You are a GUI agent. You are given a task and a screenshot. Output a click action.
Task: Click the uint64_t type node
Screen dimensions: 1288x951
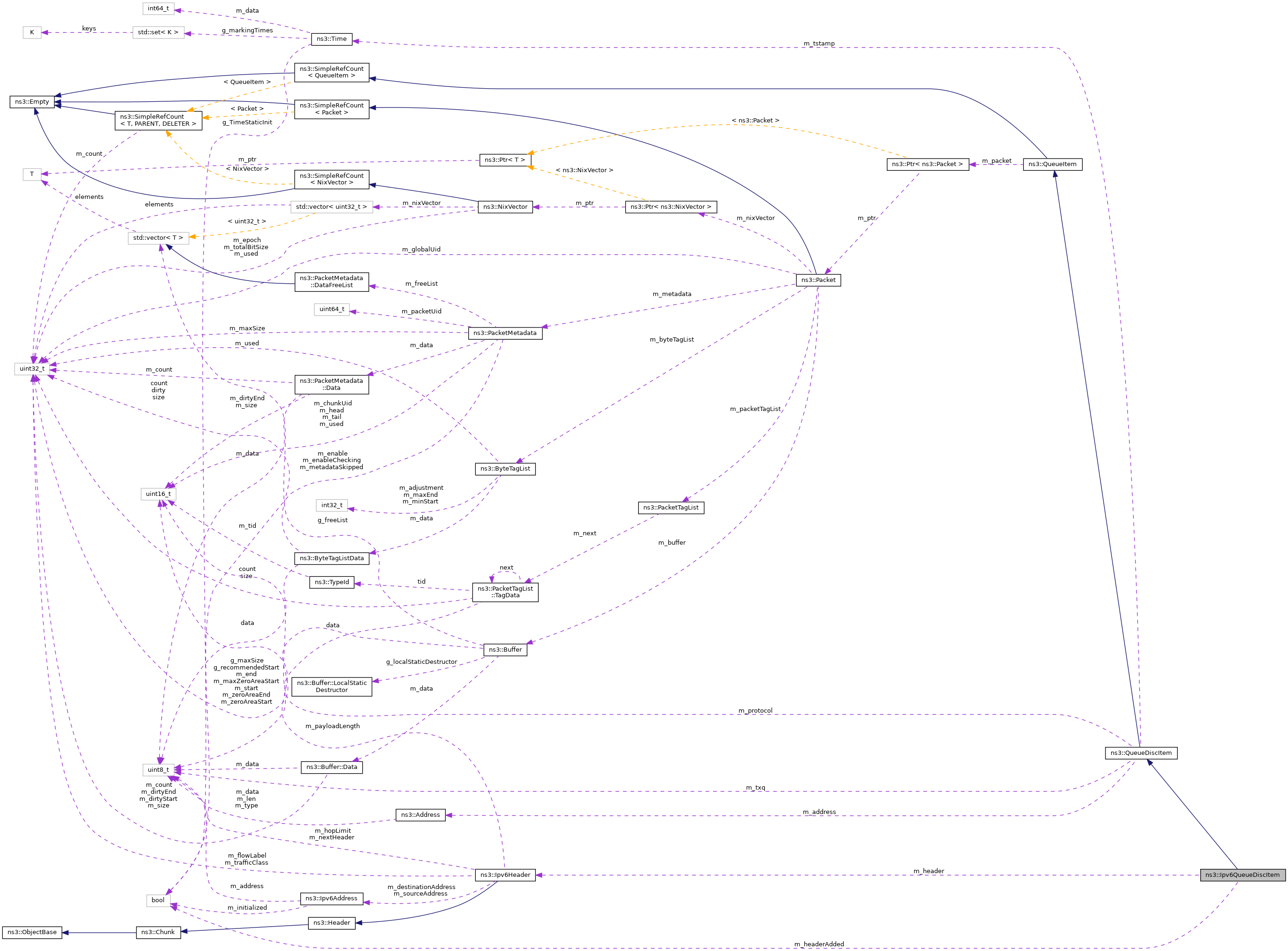tap(331, 310)
